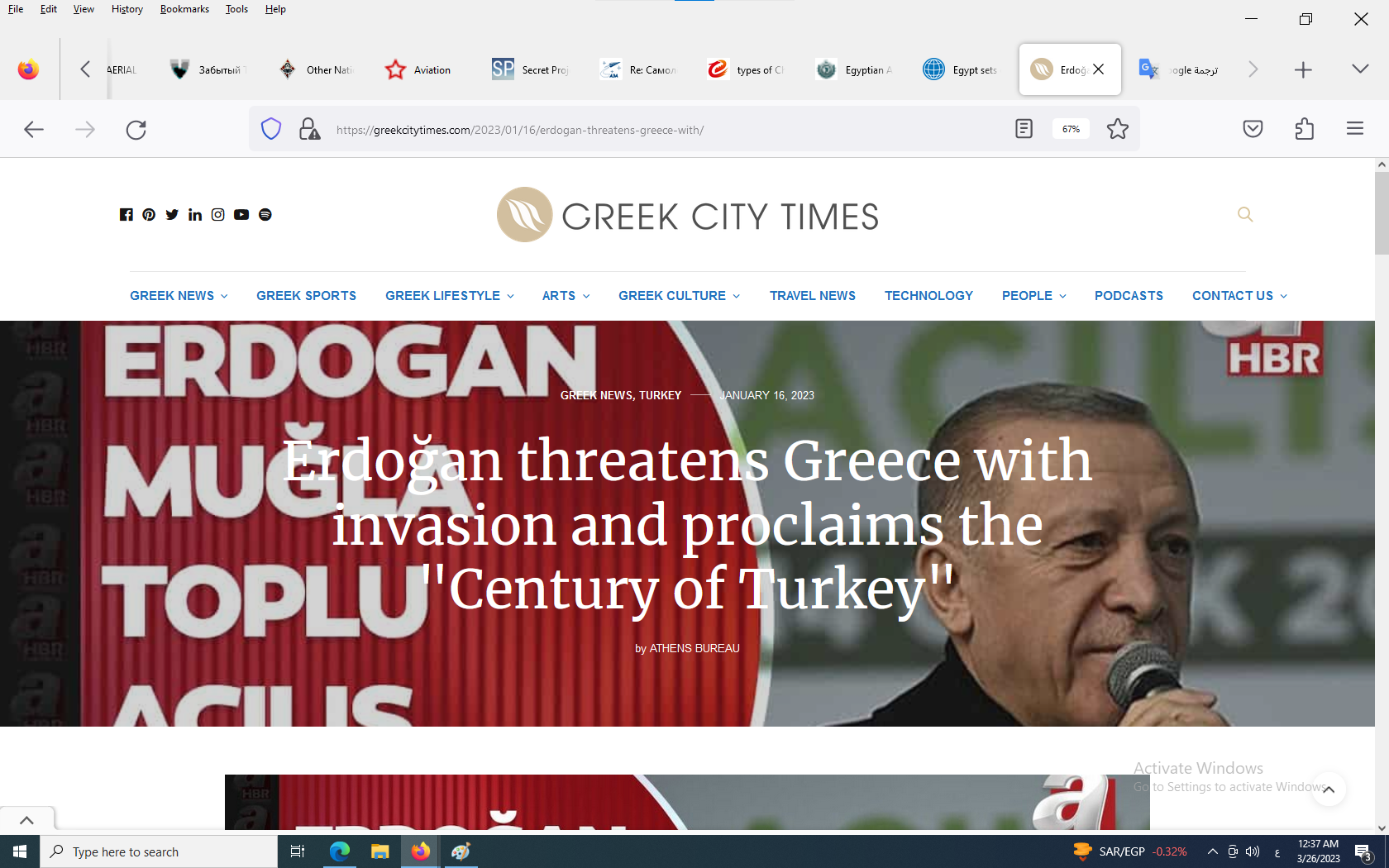Click the SAR/EGP currency widget
Image resolution: width=1389 pixels, height=868 pixels.
click(x=1129, y=851)
